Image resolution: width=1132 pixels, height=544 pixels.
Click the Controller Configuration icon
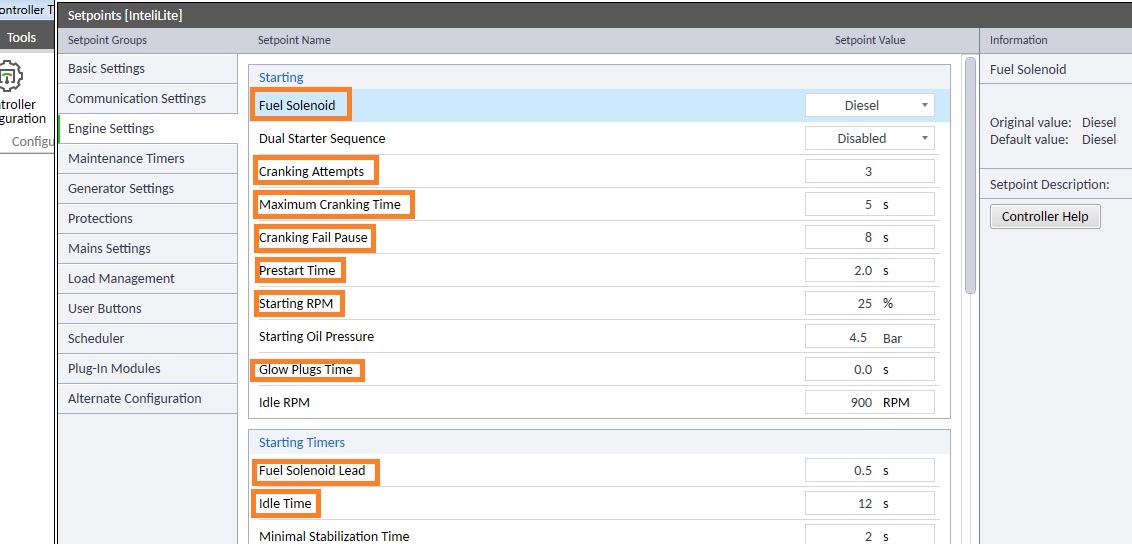12,78
